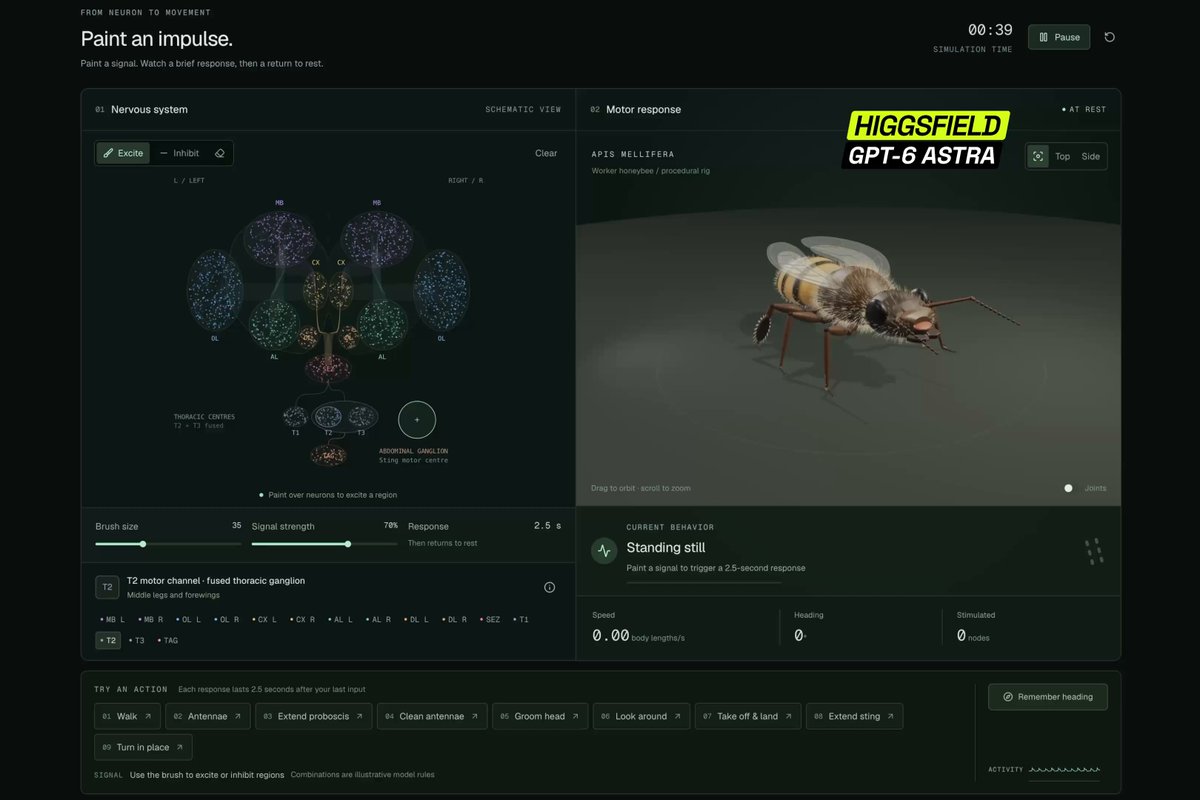The image size is (1200, 800).
Task: Switch to Top camera view
Action: click(x=1062, y=156)
